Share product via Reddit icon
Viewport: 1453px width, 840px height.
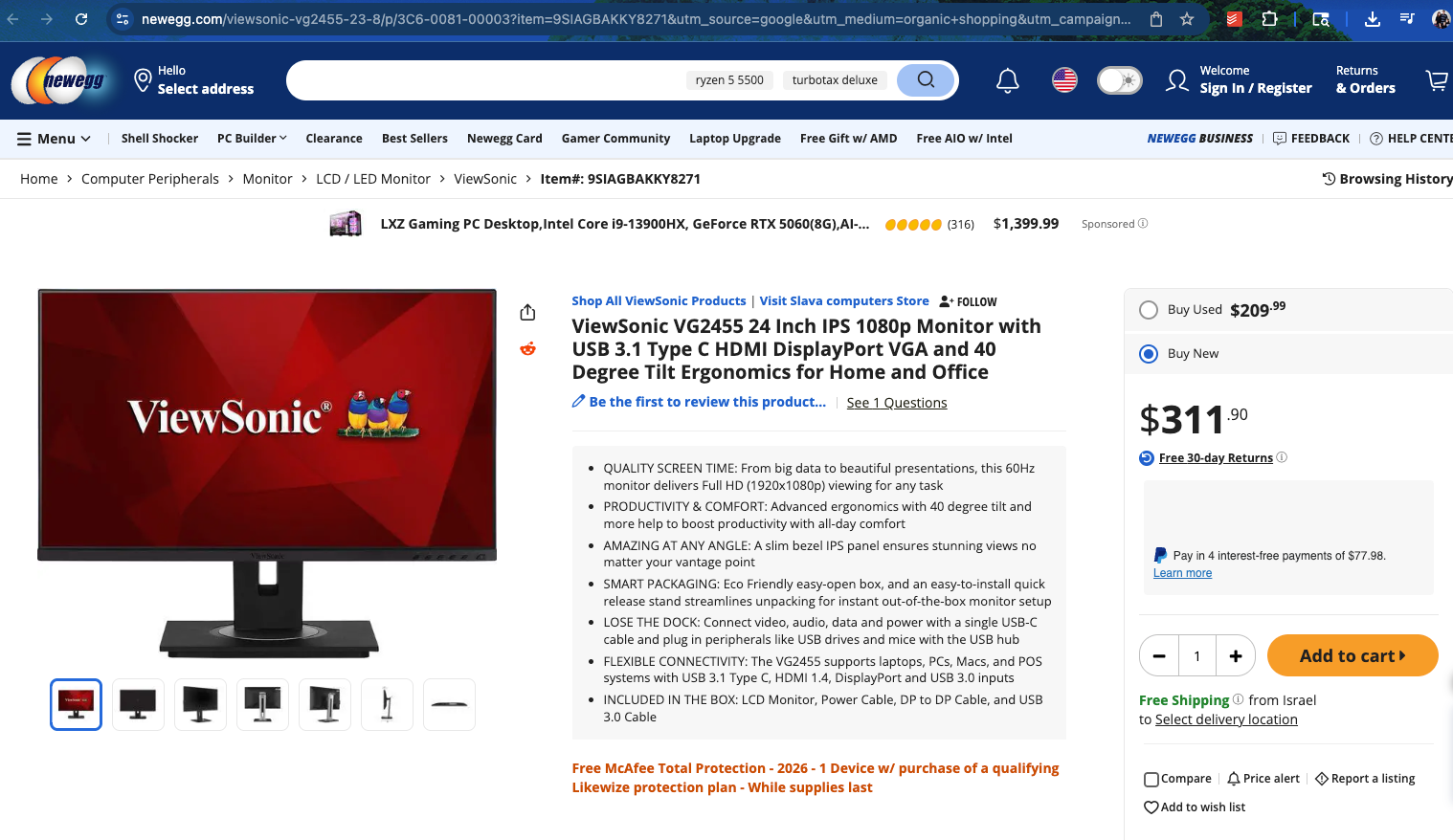point(527,349)
